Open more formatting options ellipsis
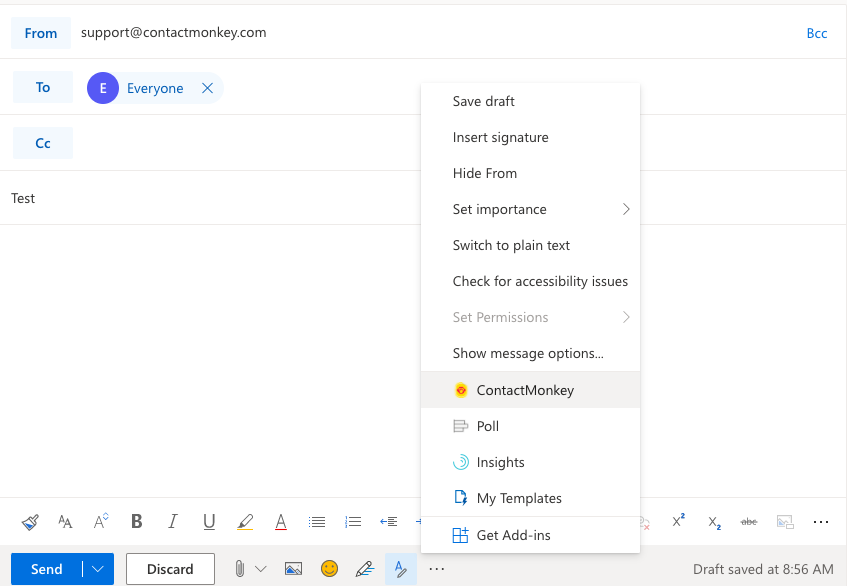Screen dimensions: 847x586 click(x=821, y=522)
